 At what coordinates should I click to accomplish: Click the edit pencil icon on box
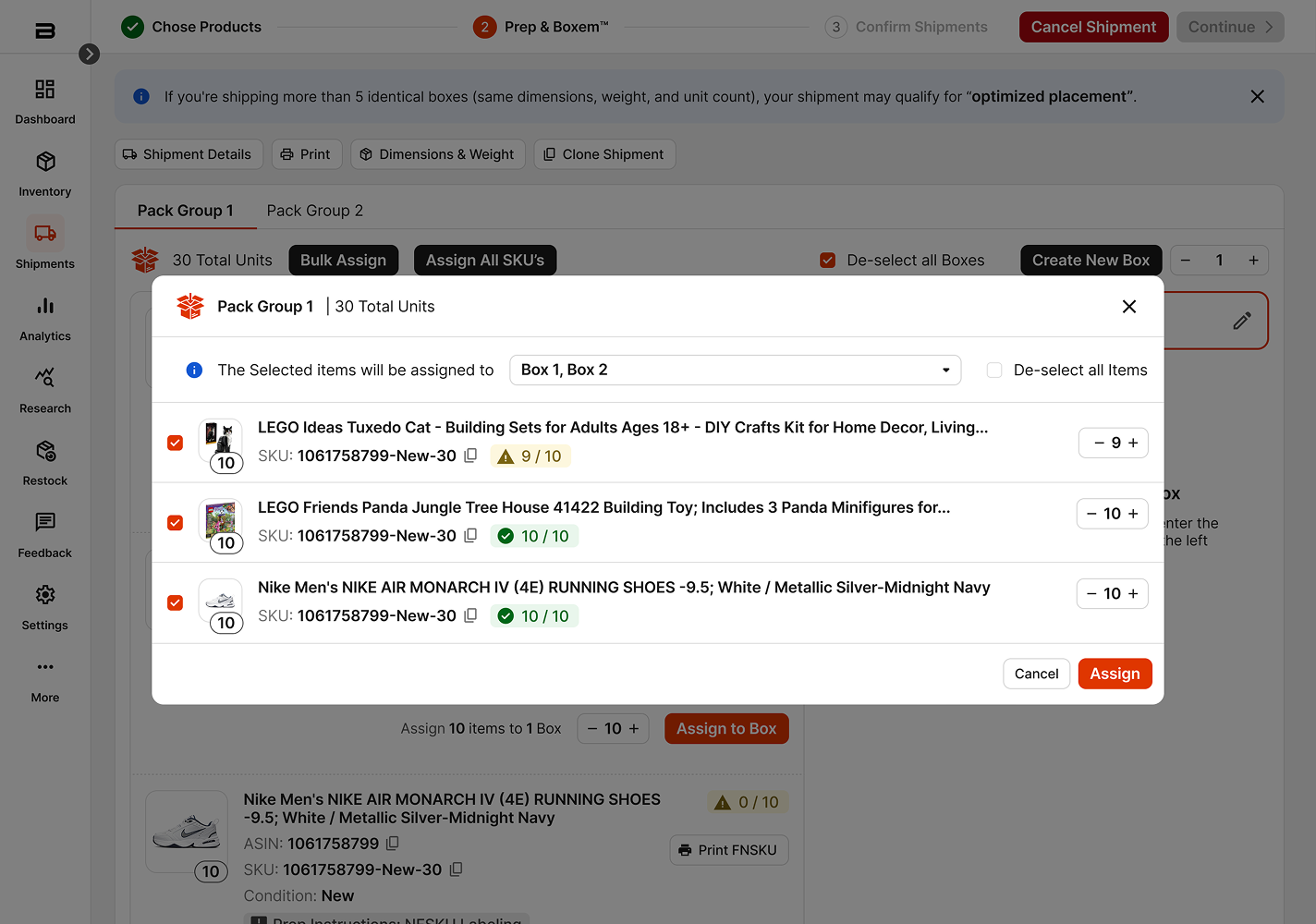1242,321
